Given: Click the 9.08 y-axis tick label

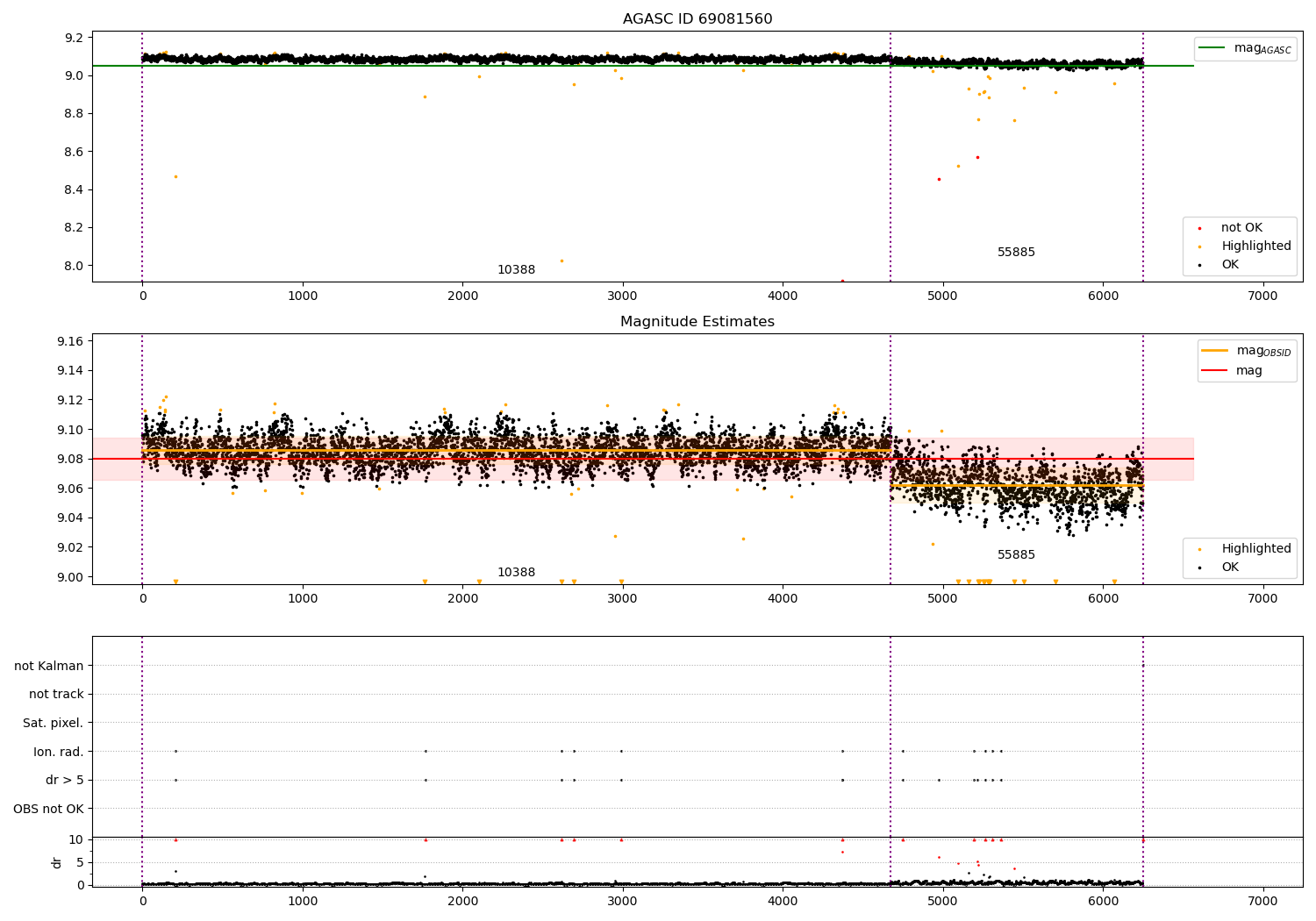Looking at the screenshot, I should coord(70,459).
